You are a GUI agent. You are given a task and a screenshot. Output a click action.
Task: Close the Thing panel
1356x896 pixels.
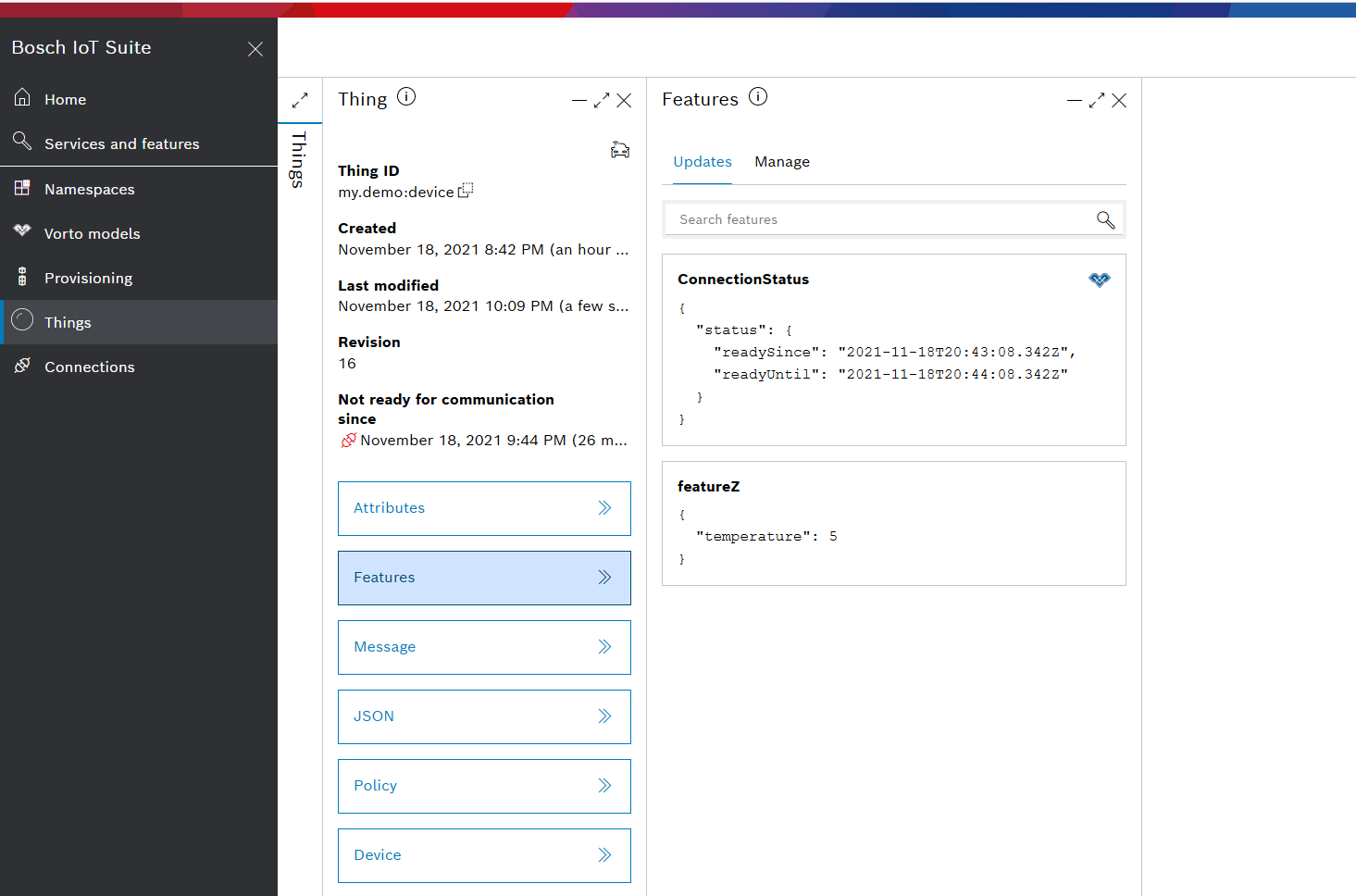(624, 100)
